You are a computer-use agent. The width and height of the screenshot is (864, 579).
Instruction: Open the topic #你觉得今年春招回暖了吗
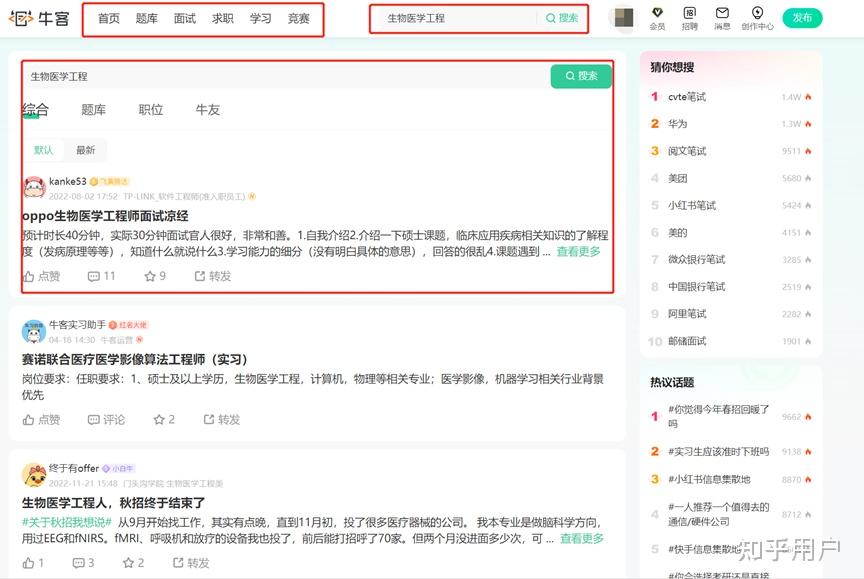(x=719, y=416)
